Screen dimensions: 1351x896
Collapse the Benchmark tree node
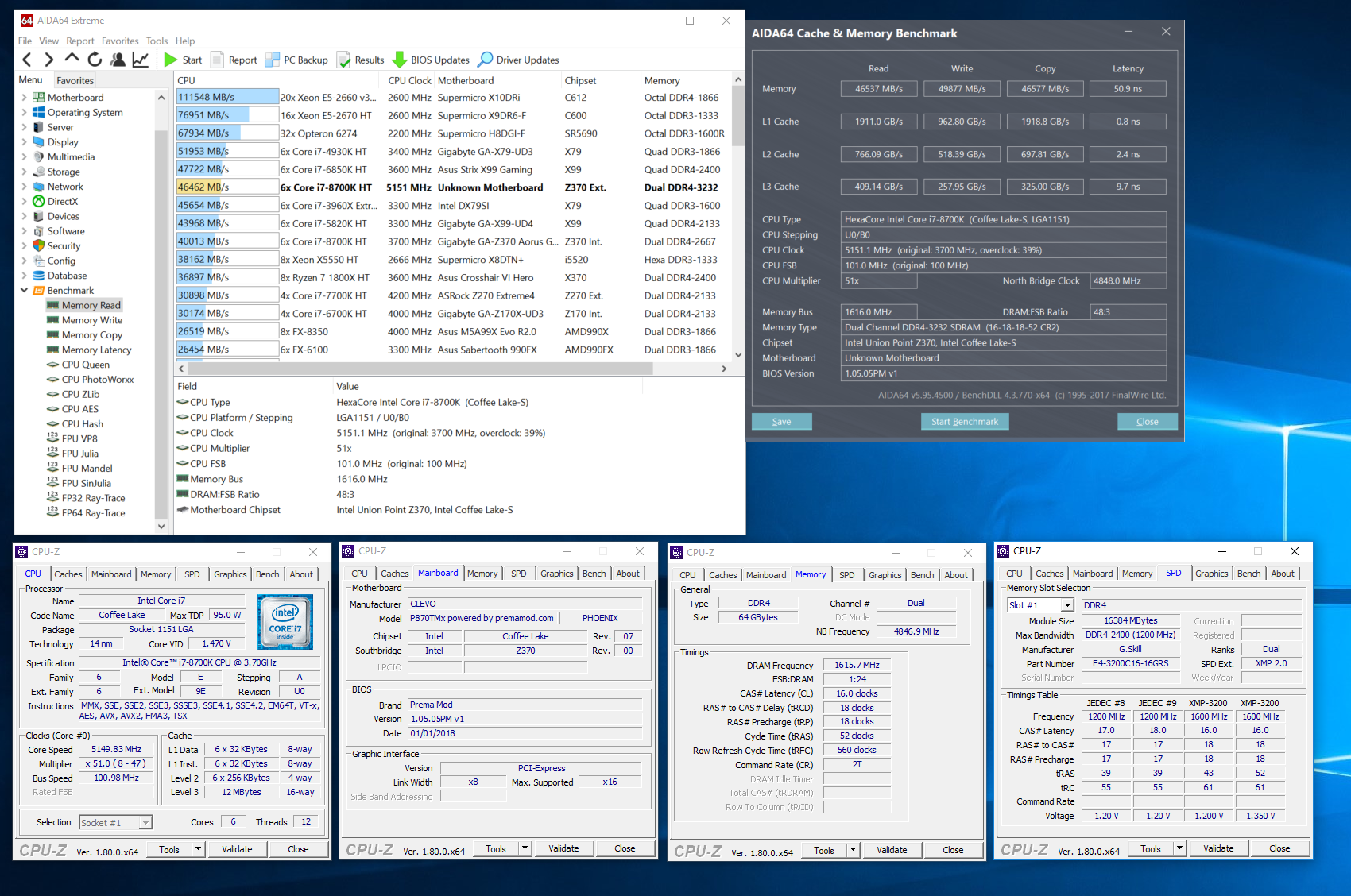[24, 291]
